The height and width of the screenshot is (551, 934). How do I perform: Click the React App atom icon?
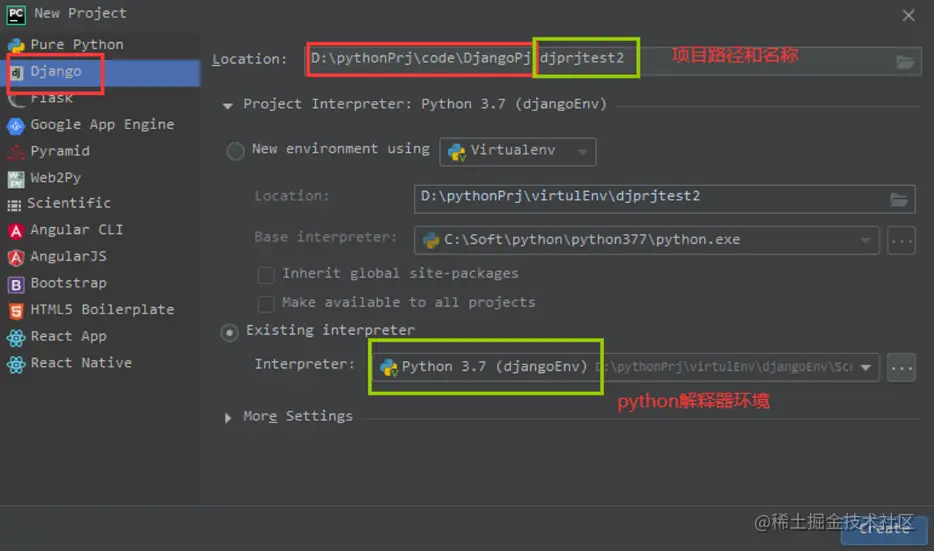[16, 338]
